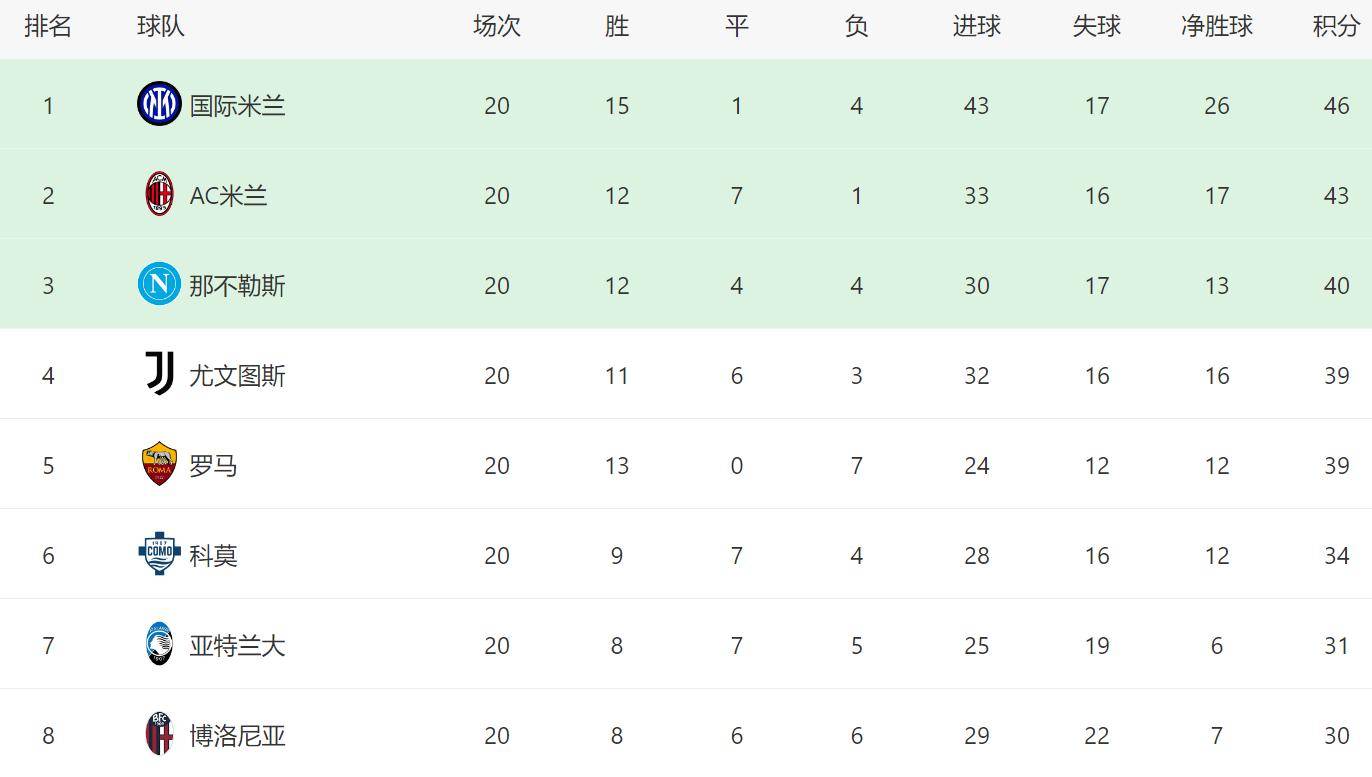Click the Atalanta club logo
The width and height of the screenshot is (1372, 777).
[159, 645]
